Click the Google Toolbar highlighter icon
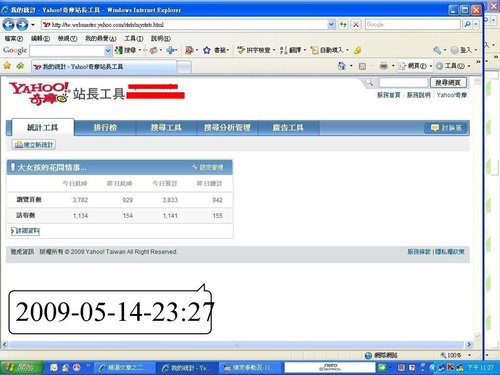 click(x=357, y=50)
